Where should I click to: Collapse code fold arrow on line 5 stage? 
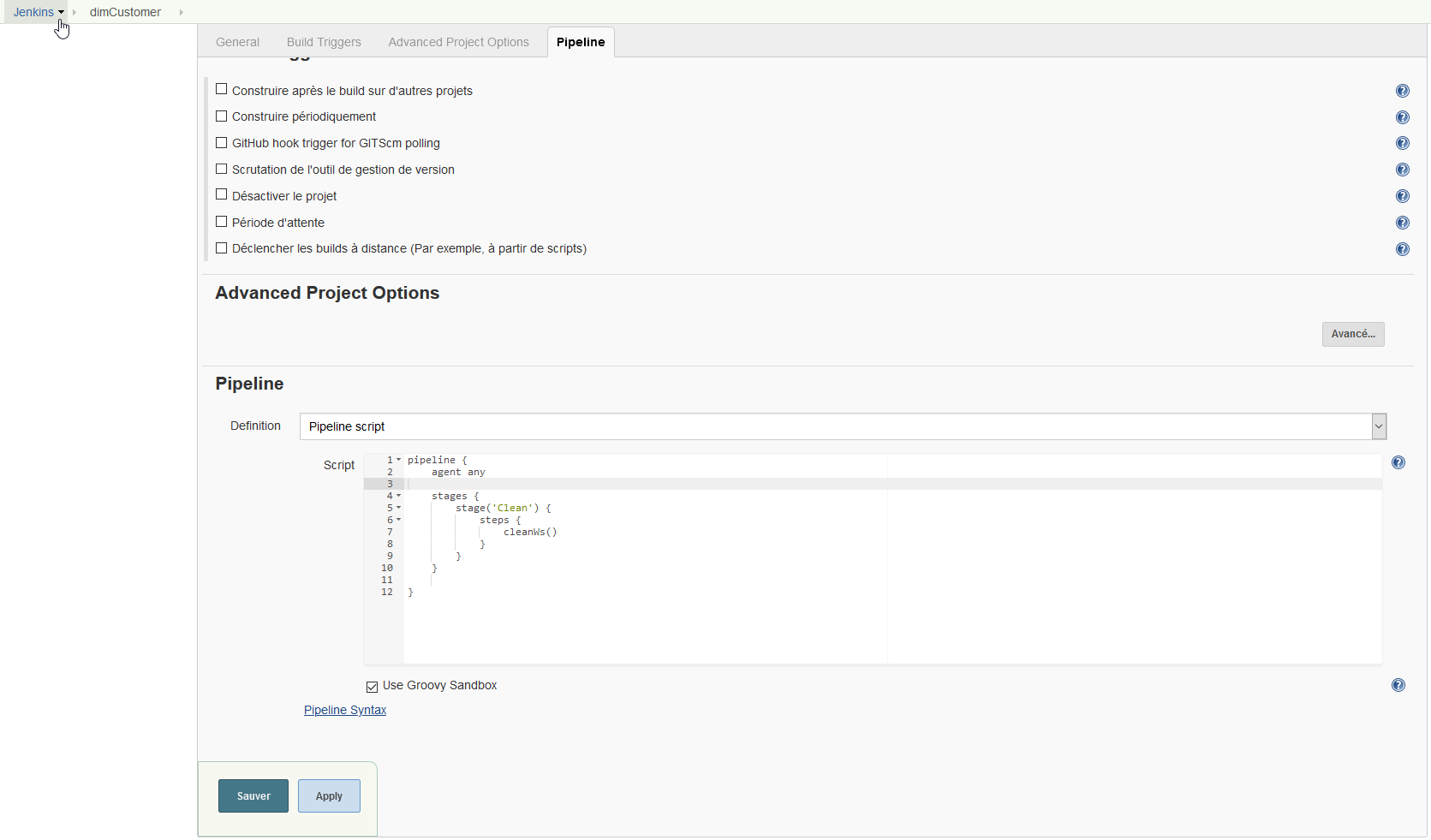pos(398,508)
